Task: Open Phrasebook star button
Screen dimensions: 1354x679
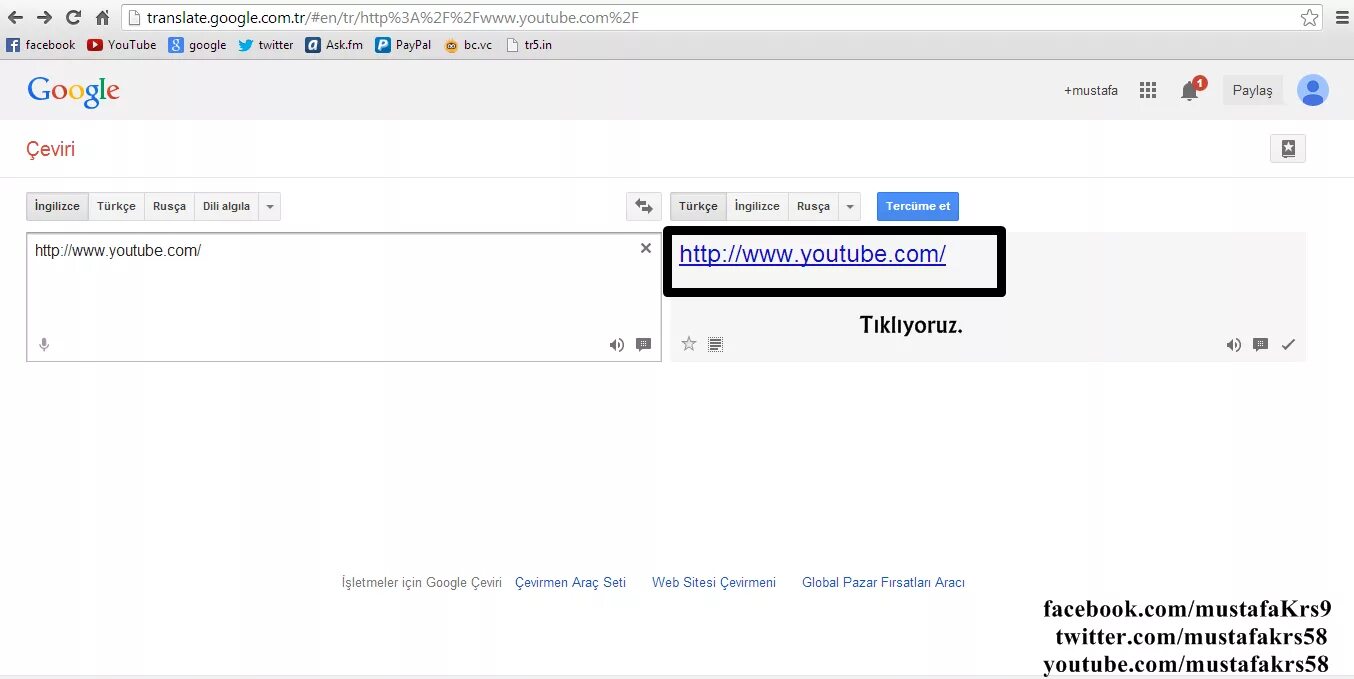Action: tap(1288, 148)
